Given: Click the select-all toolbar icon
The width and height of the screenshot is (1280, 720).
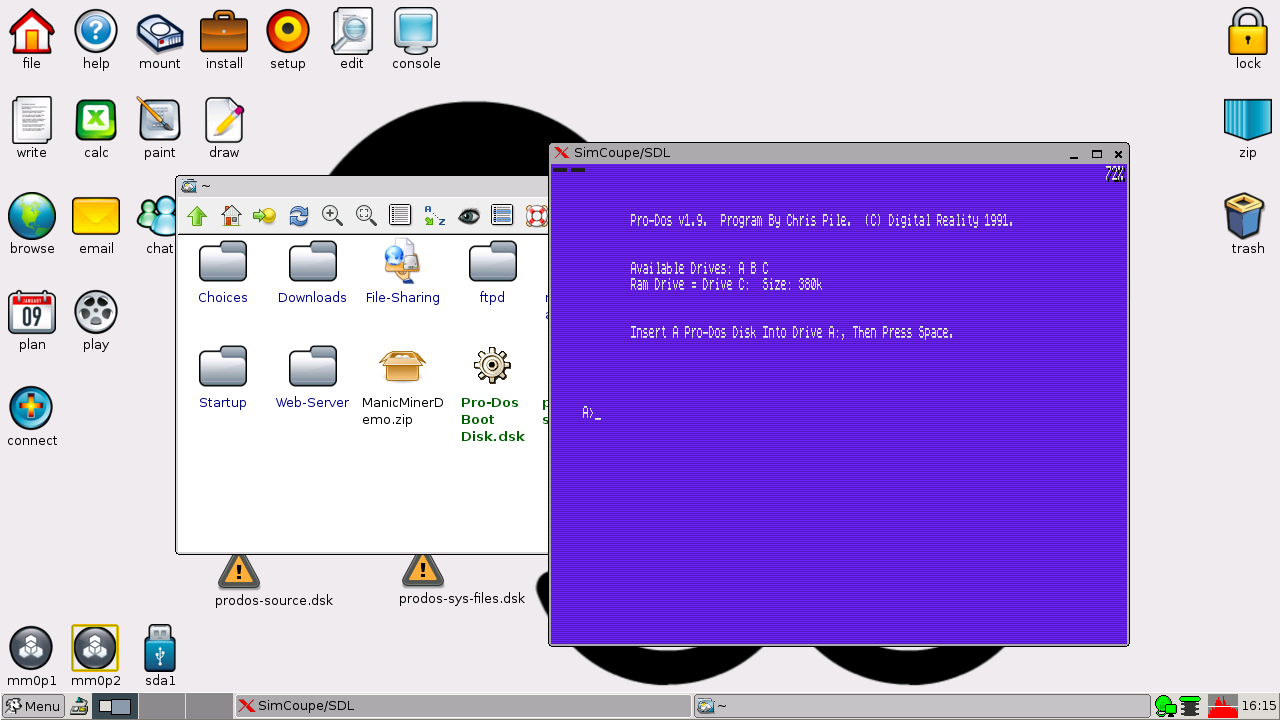Looking at the screenshot, I should coord(502,215).
